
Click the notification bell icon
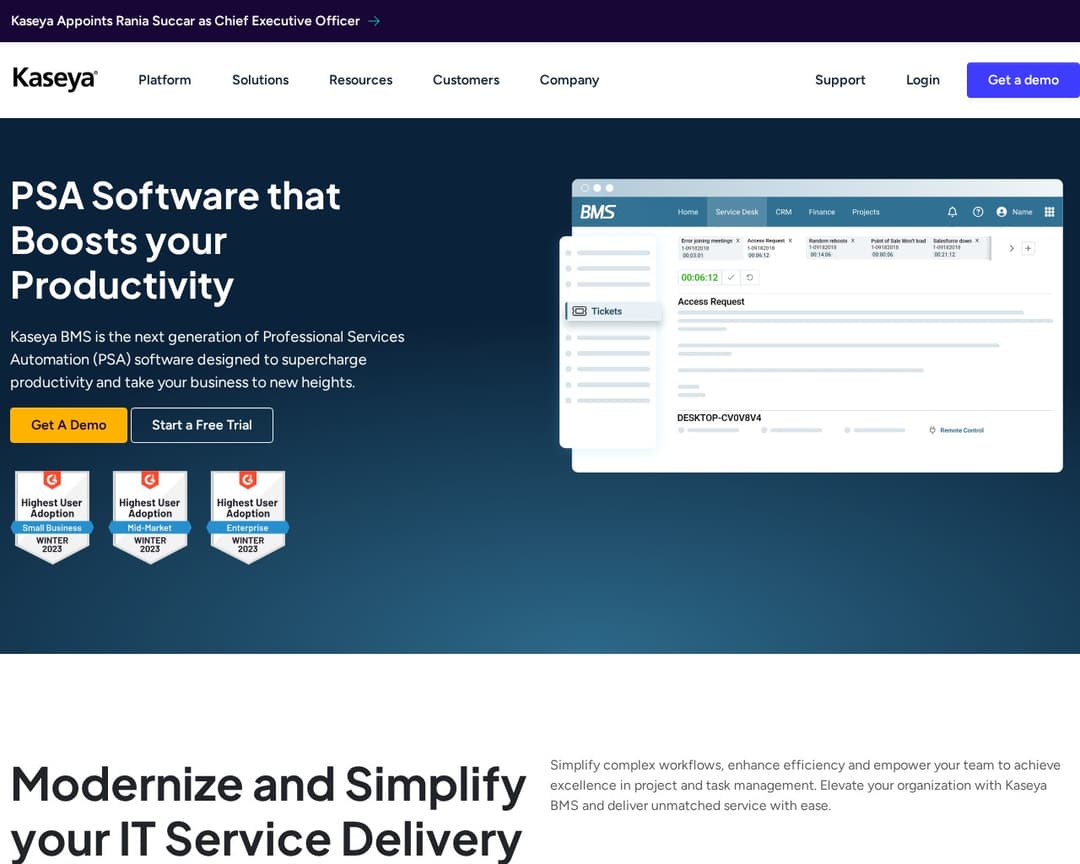953,212
